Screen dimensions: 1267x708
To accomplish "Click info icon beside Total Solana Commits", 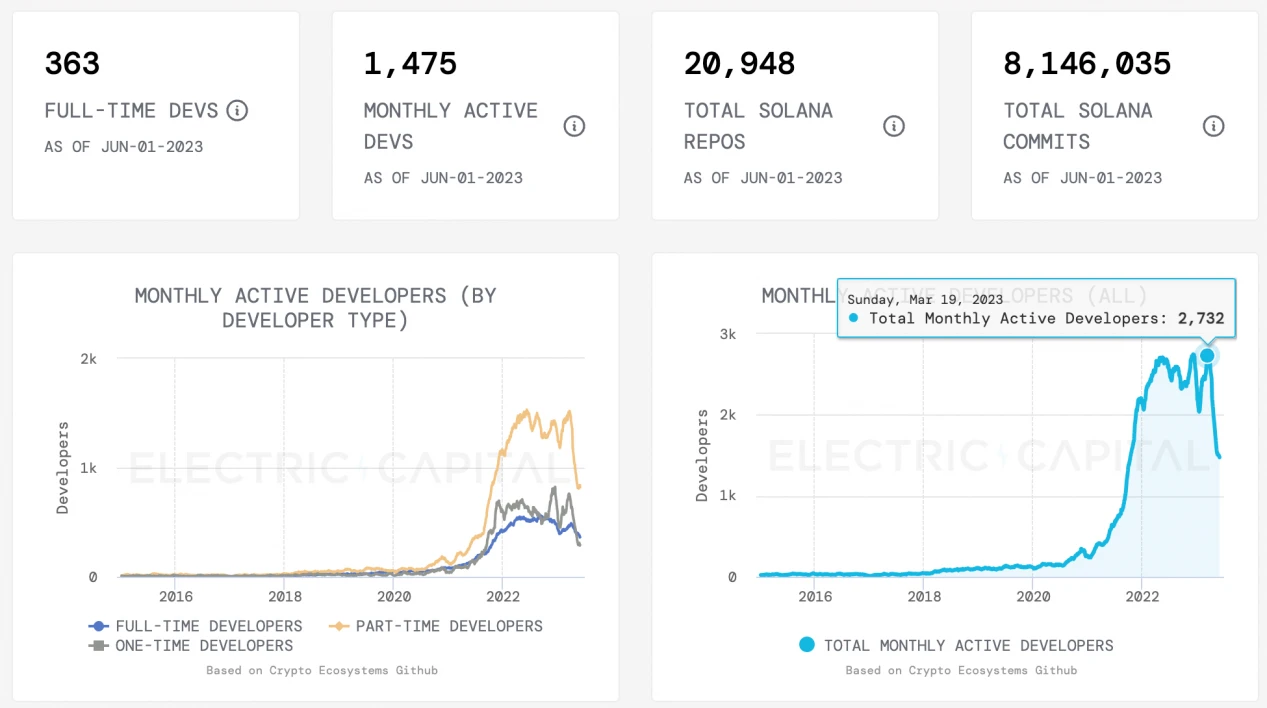I will coord(1213,126).
